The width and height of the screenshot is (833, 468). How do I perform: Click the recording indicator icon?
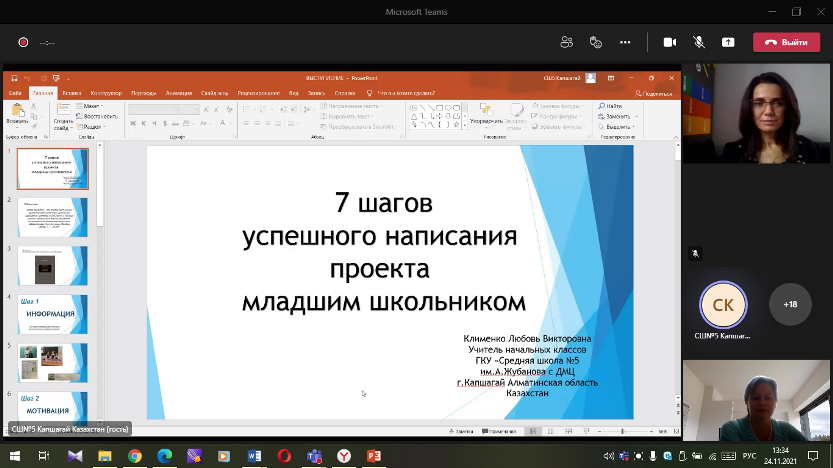(x=22, y=42)
